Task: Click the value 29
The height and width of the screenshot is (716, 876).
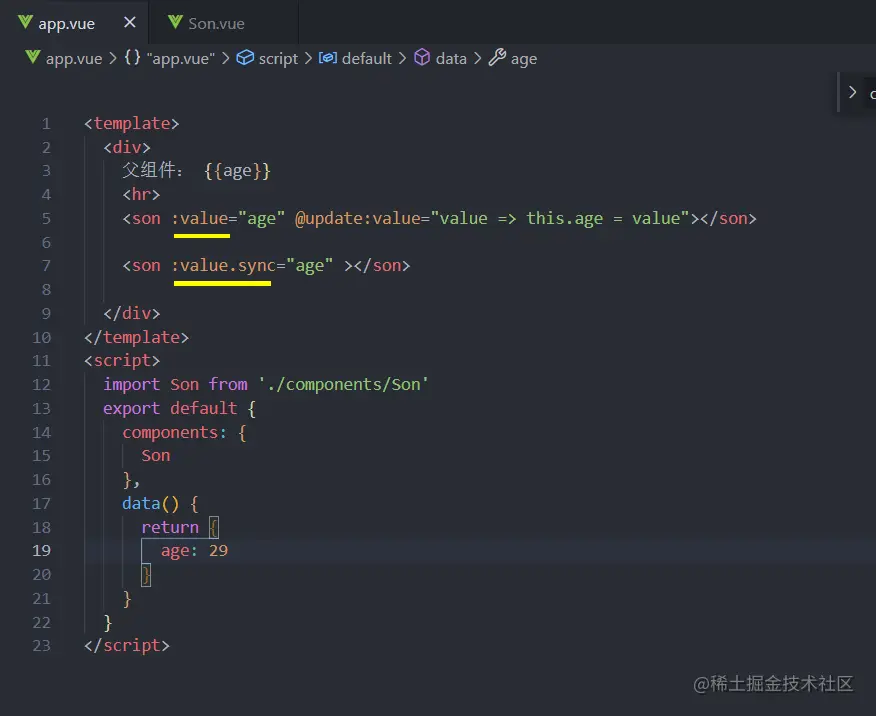Action: [x=218, y=551]
